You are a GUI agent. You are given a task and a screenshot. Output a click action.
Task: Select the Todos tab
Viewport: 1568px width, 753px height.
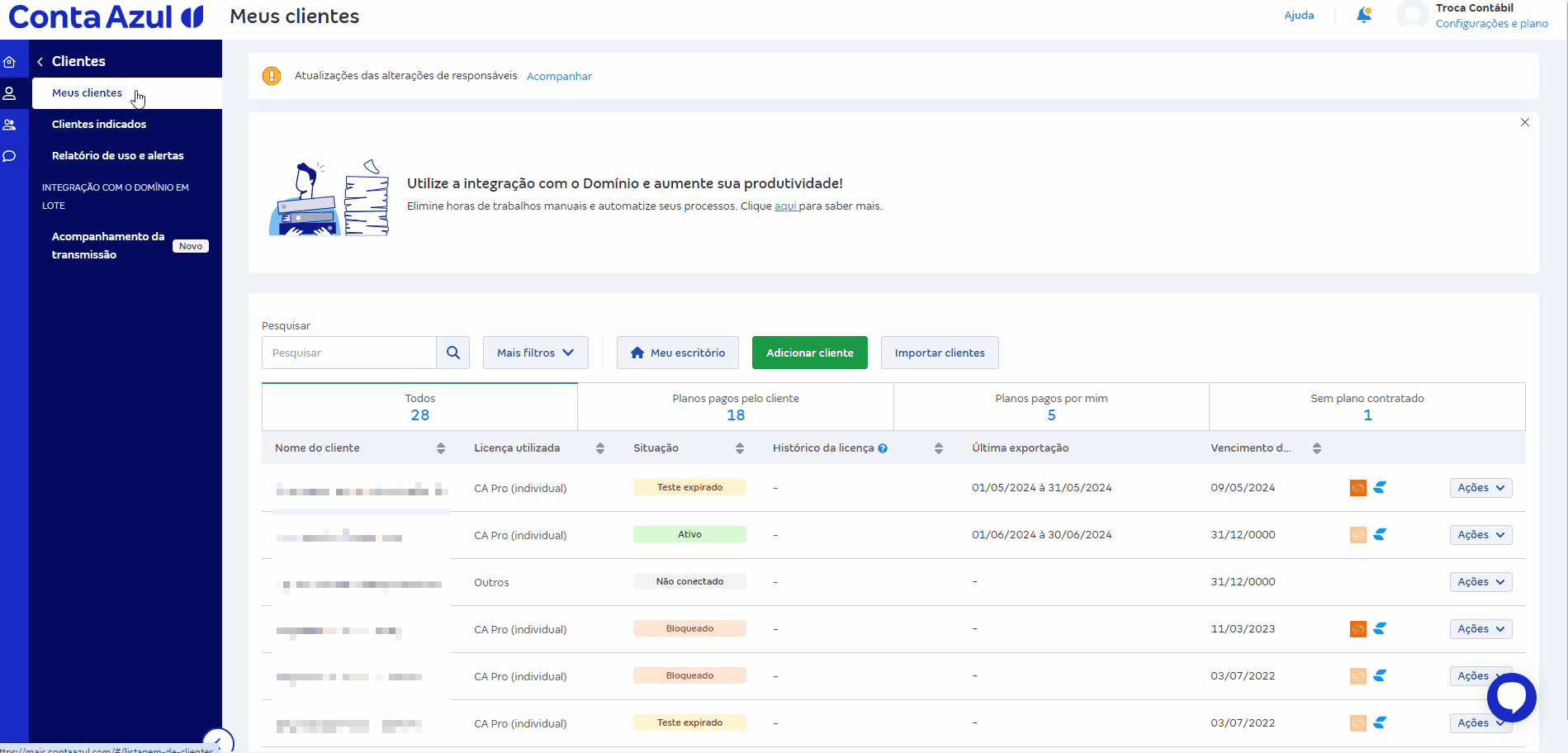click(x=419, y=407)
